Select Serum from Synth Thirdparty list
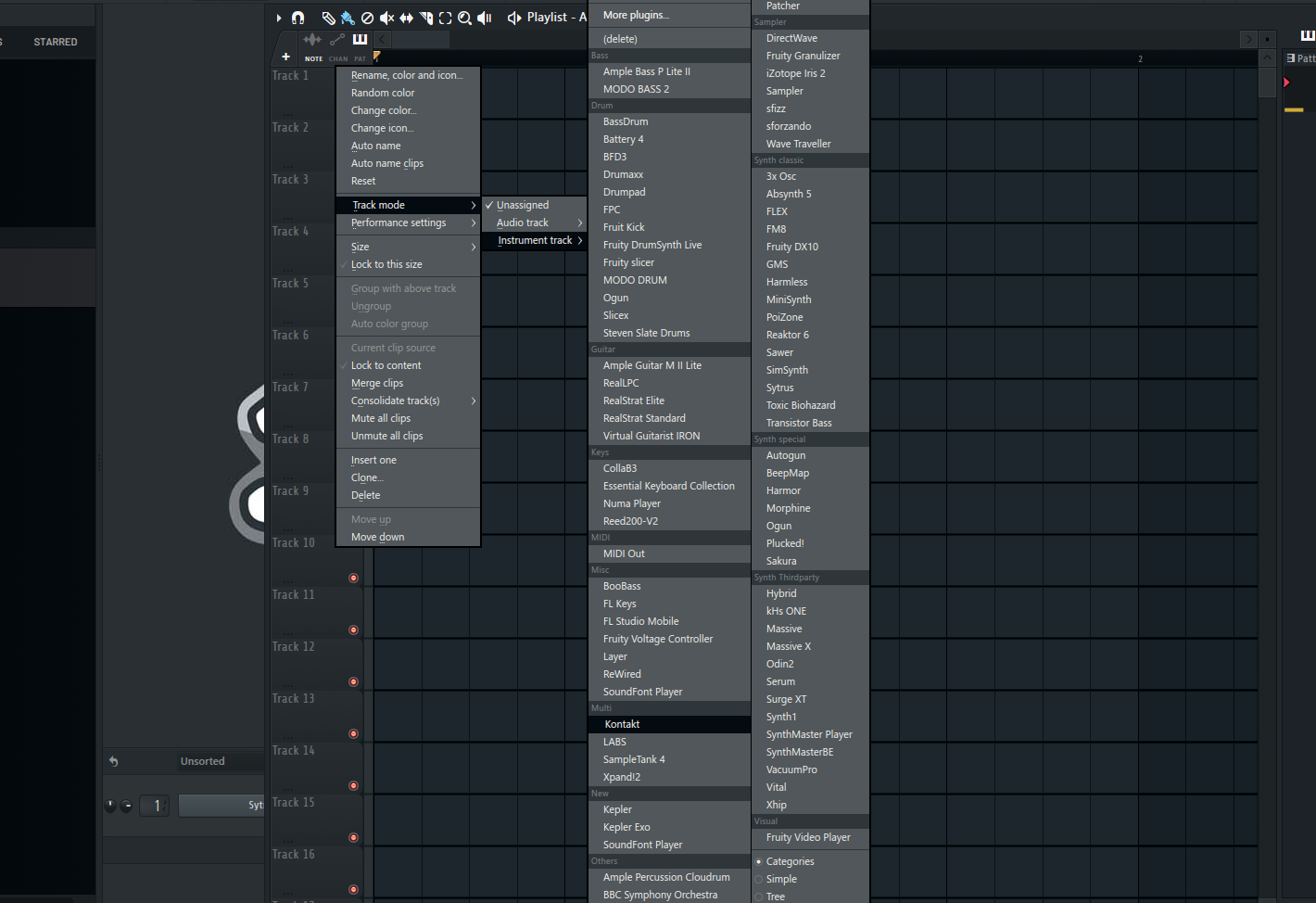1316x903 pixels. [x=780, y=682]
